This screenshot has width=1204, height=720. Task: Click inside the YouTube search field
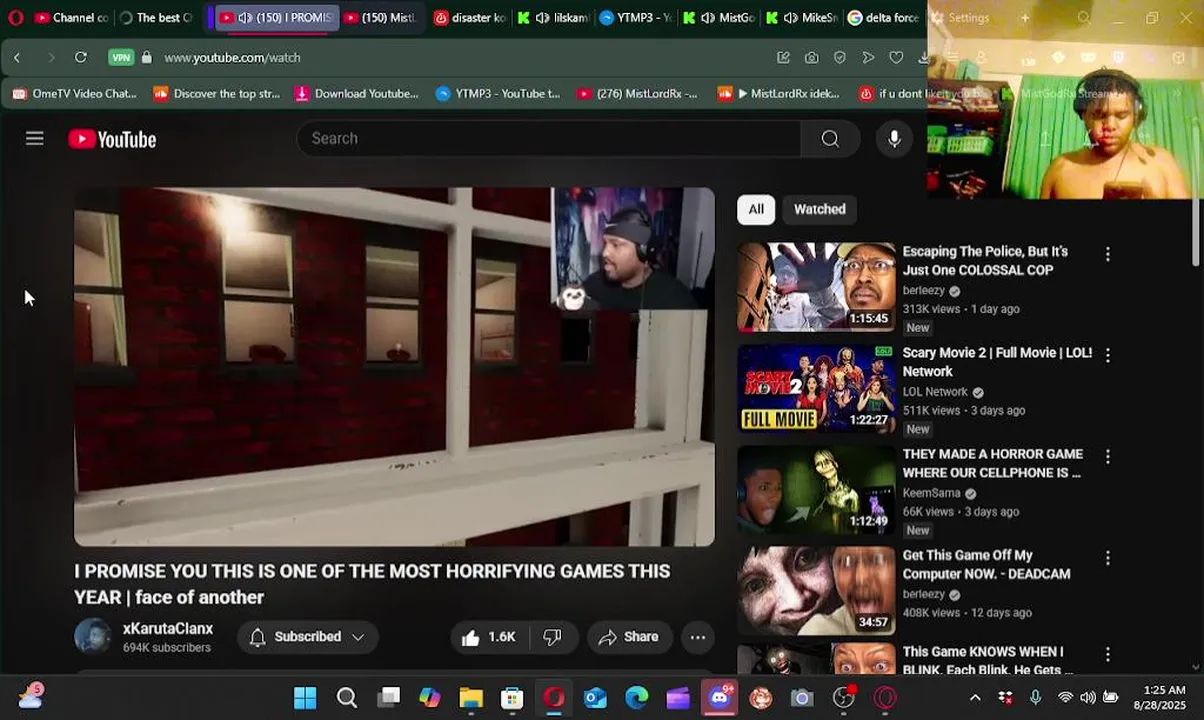[x=549, y=139]
